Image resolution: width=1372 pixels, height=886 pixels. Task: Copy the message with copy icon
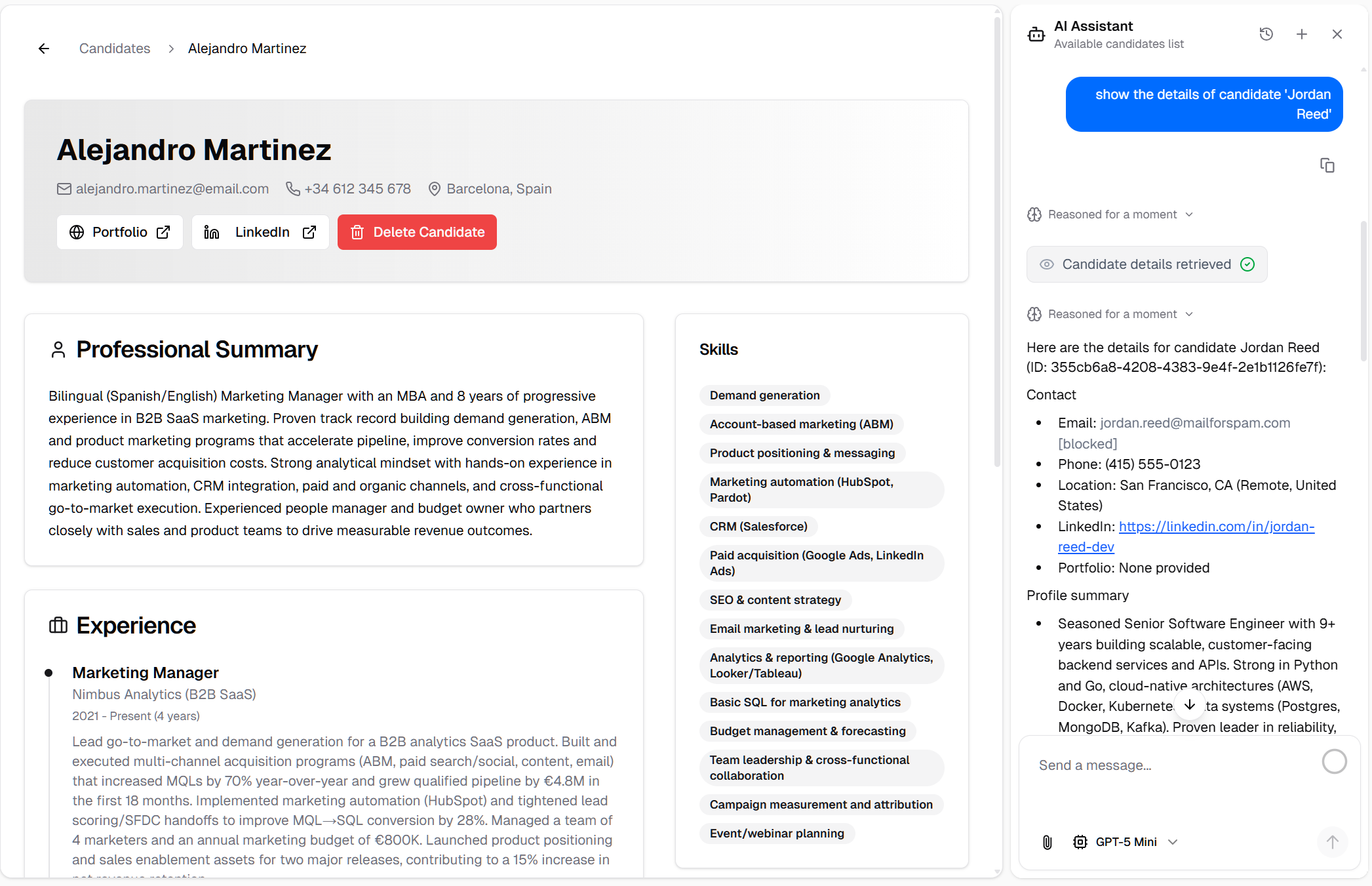click(x=1327, y=165)
